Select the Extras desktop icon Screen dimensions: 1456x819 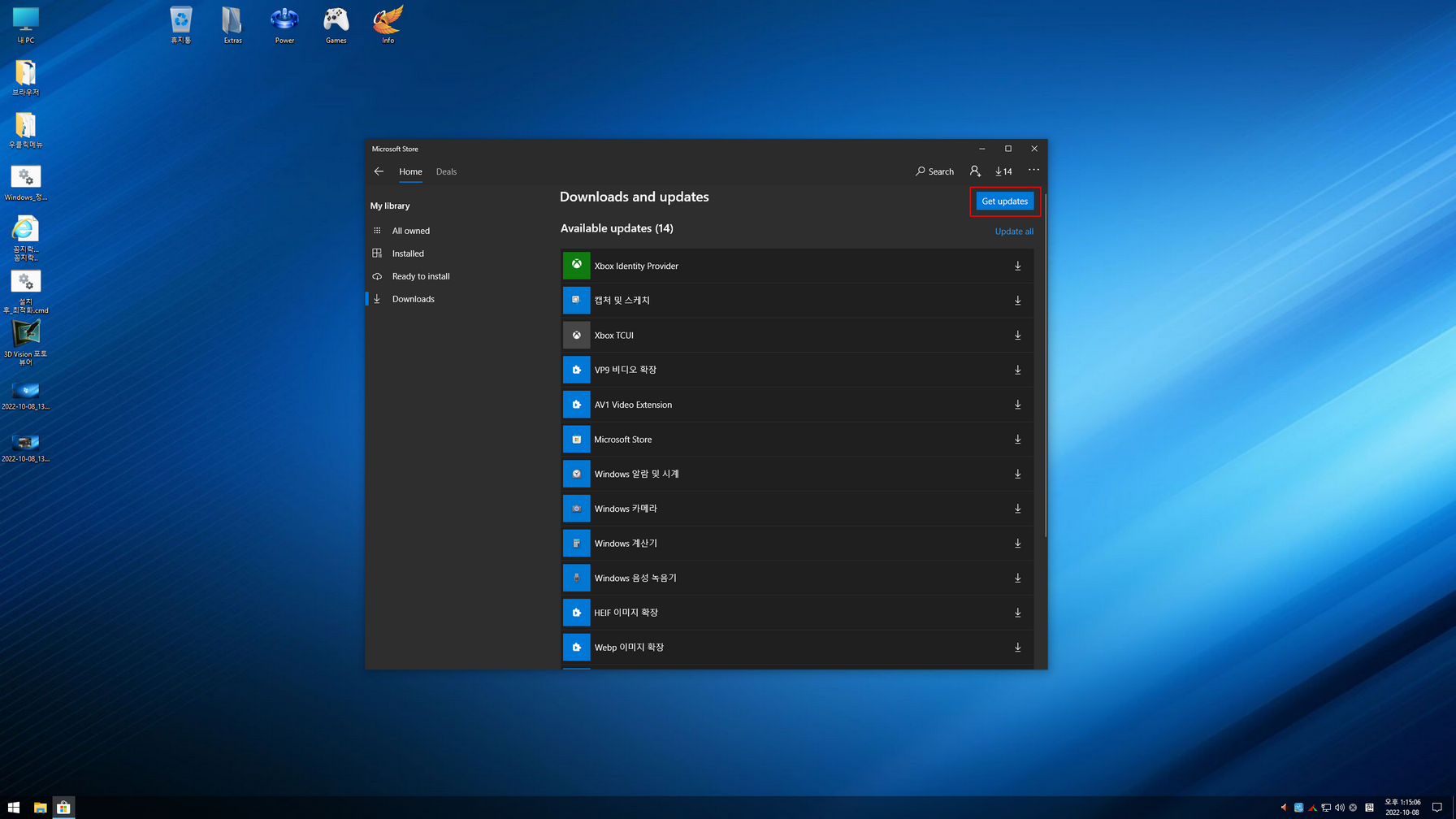(x=232, y=25)
